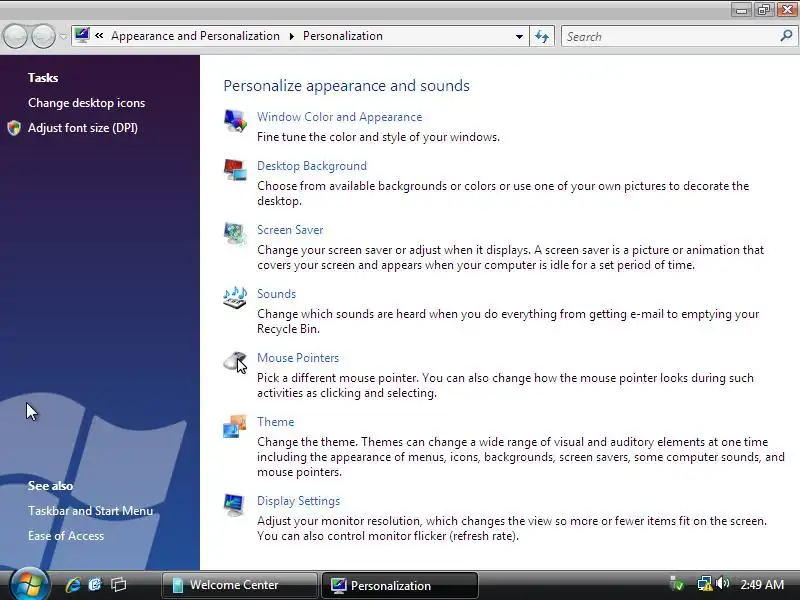
Task: Click Appearance and Personalization breadcrumb
Action: tap(195, 36)
